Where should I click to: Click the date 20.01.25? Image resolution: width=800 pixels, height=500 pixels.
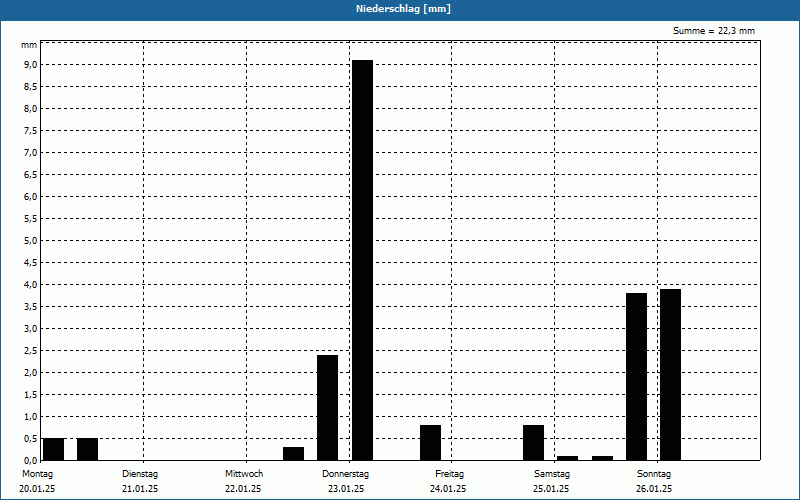point(37,489)
